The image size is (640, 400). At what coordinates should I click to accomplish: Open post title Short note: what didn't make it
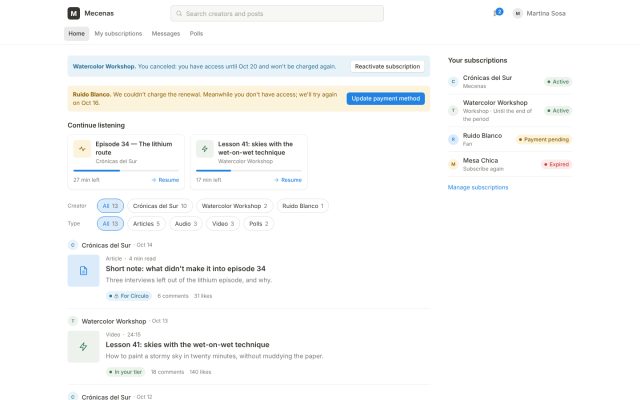pos(185,269)
